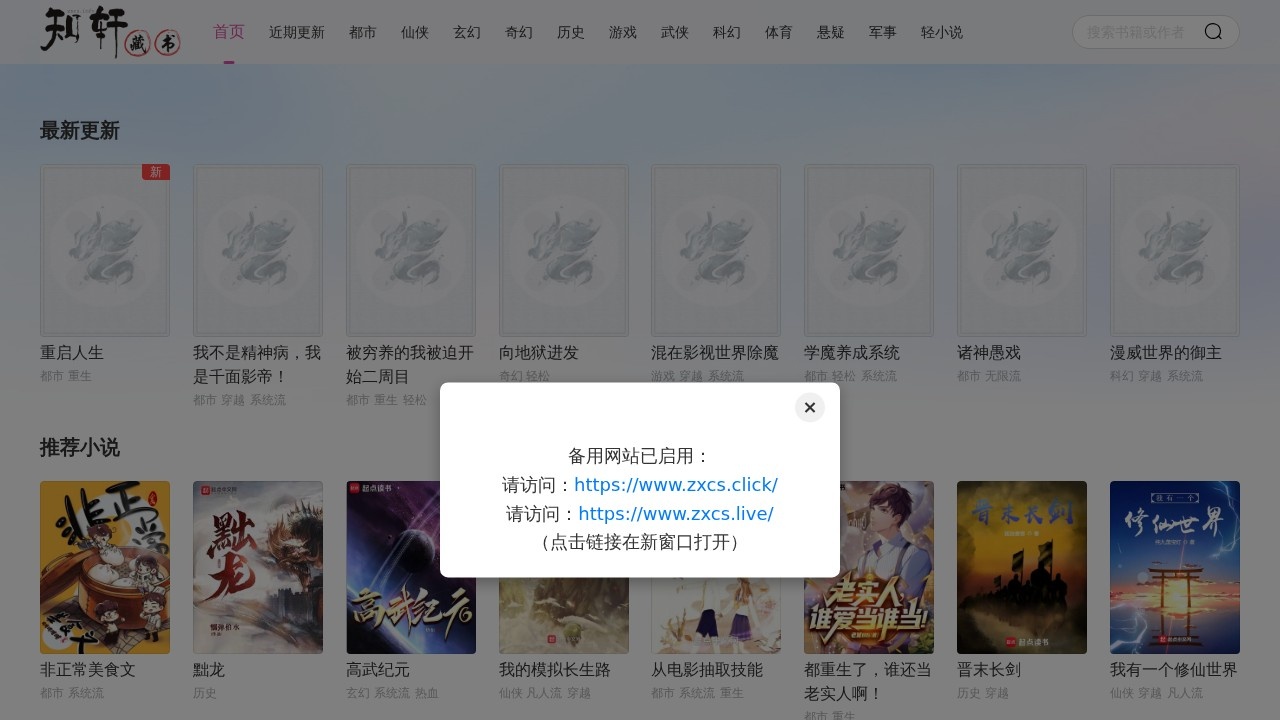
Task: Open the 轻小说 category
Action: pyautogui.click(x=942, y=32)
